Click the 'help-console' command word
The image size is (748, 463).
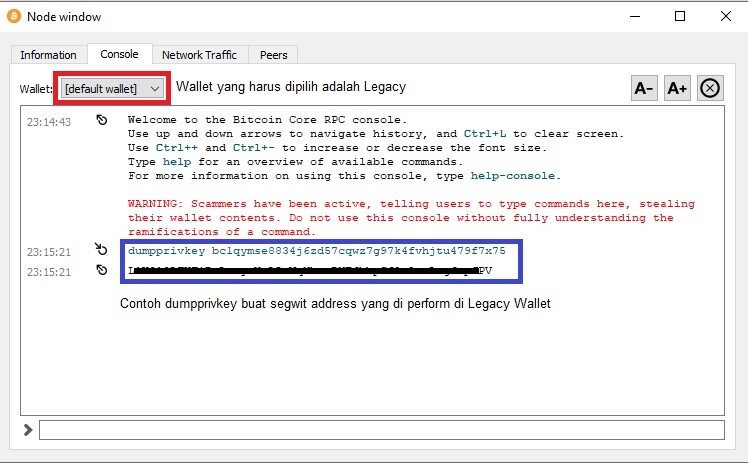tap(512, 176)
